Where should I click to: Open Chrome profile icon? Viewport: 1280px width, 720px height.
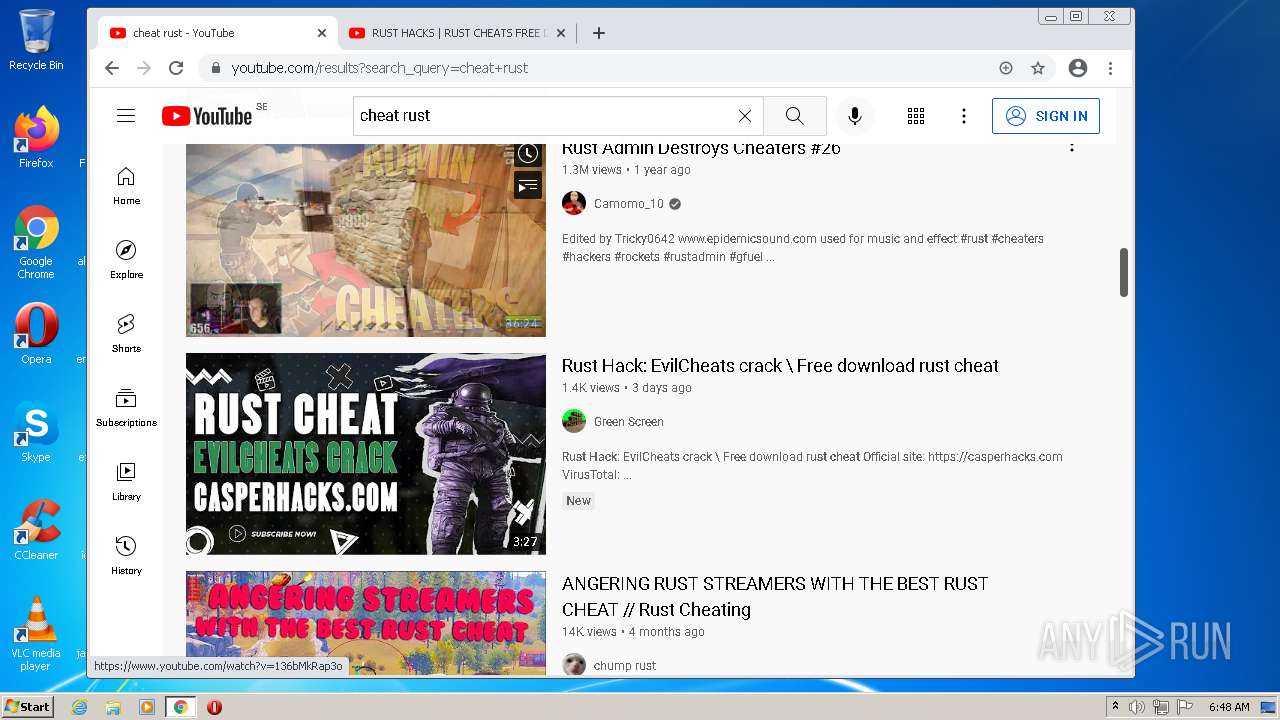tap(1078, 68)
